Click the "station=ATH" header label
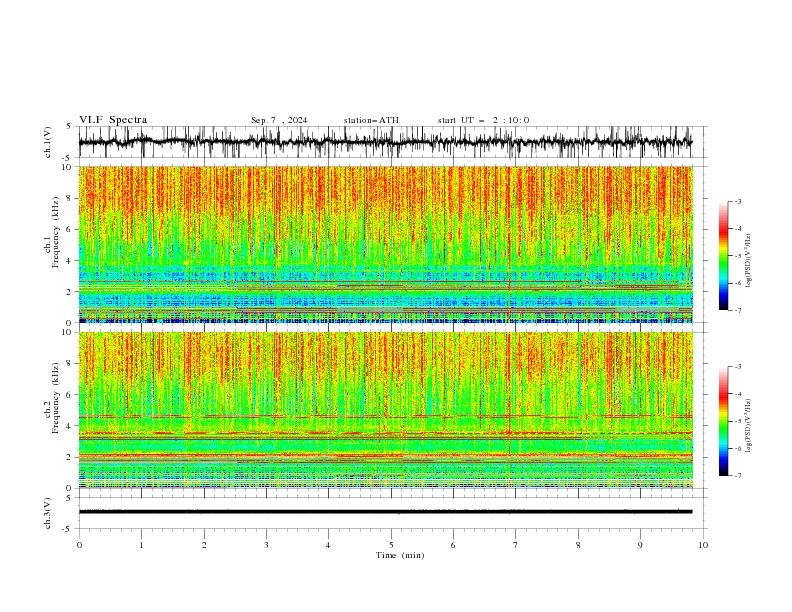 pyautogui.click(x=371, y=120)
